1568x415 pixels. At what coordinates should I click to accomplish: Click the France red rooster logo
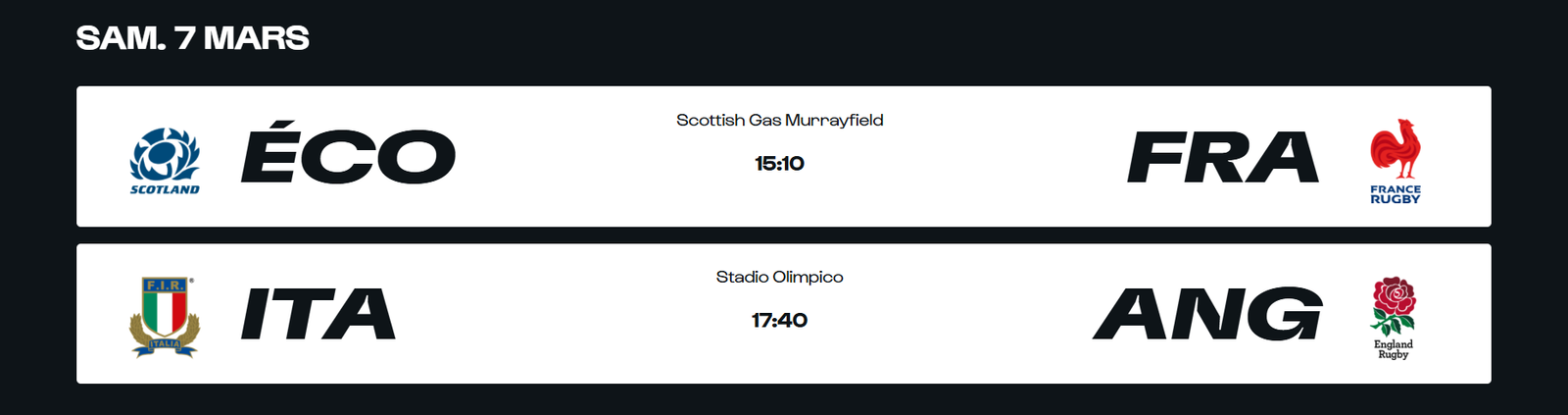pos(1395,148)
